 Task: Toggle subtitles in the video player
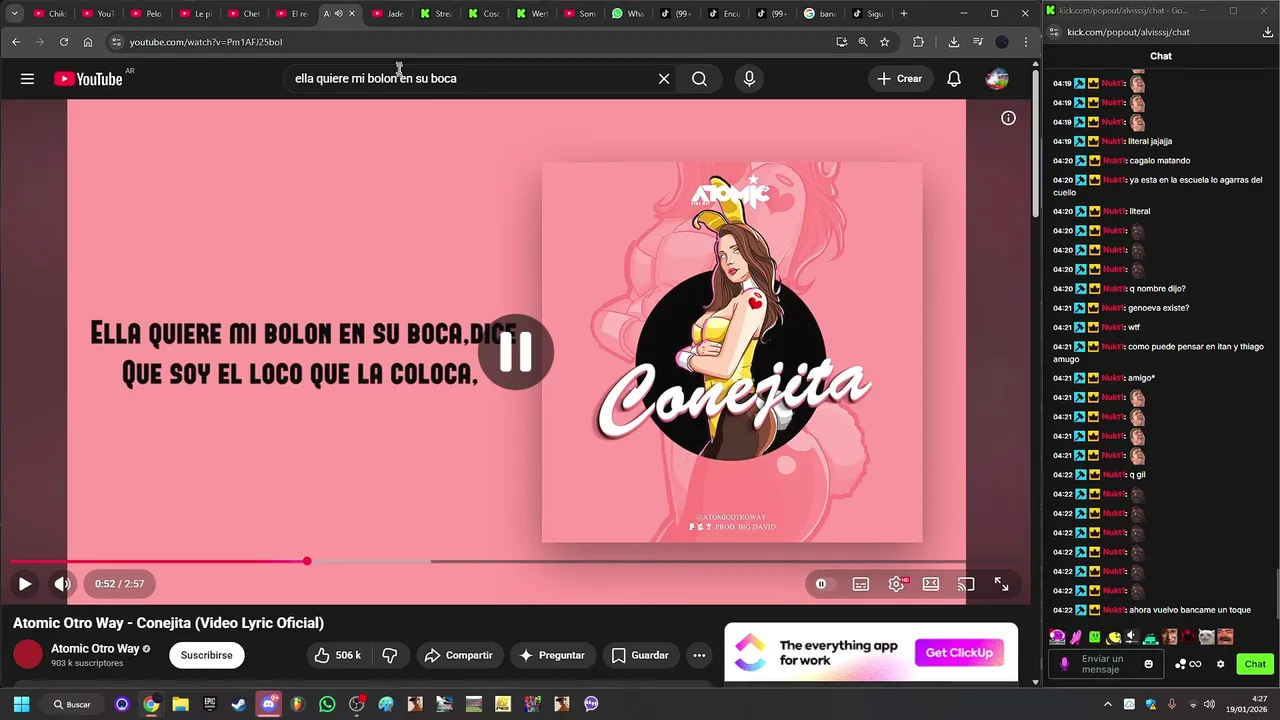click(860, 584)
